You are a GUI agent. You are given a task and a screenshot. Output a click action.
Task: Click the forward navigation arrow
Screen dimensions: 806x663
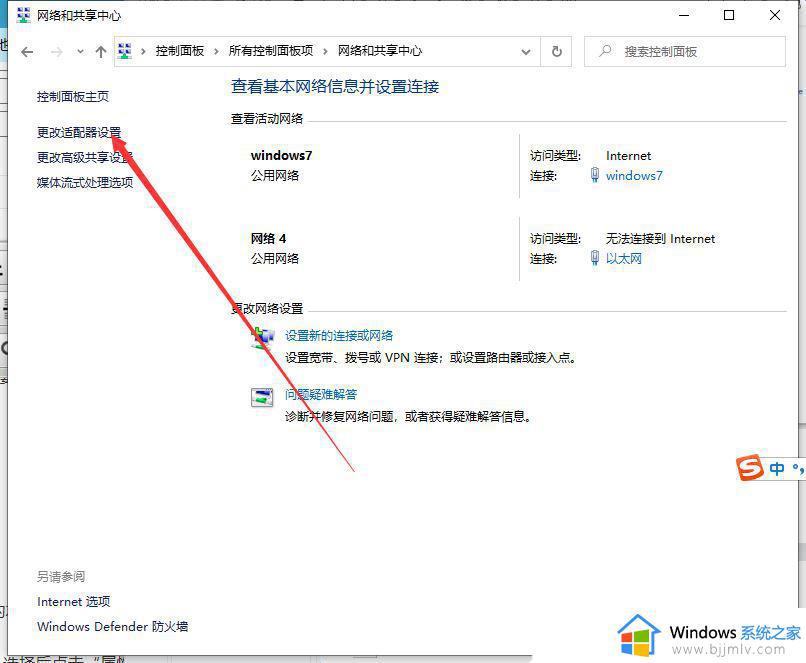57,51
